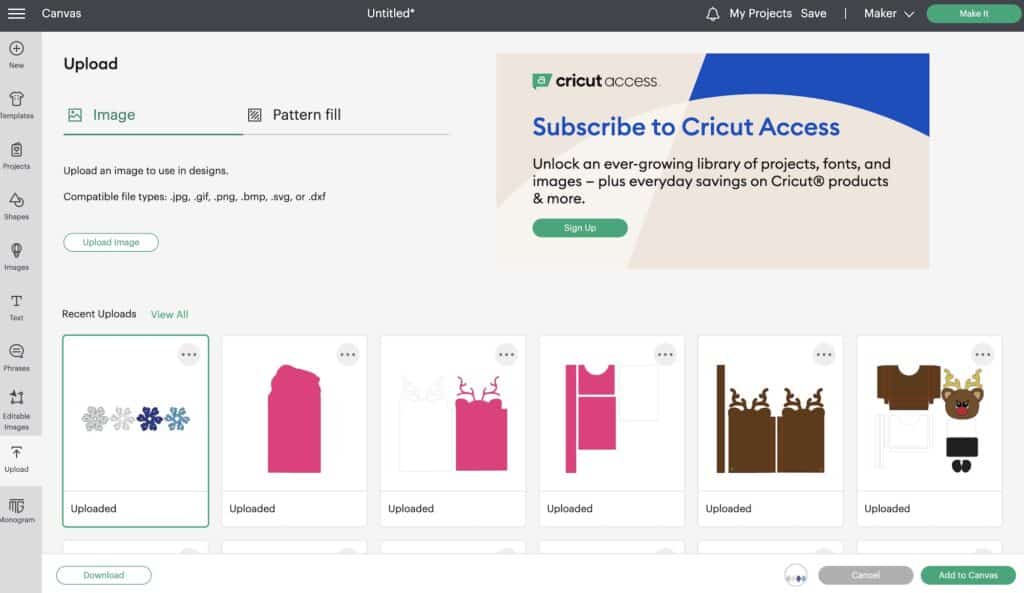The image size is (1024, 593).
Task: Select the Text tool
Action: tap(16, 308)
